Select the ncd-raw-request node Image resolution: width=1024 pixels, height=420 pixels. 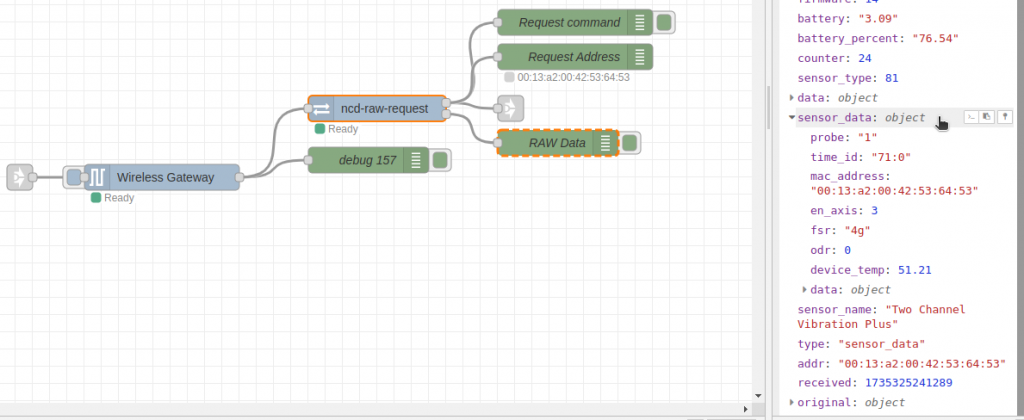click(377, 109)
